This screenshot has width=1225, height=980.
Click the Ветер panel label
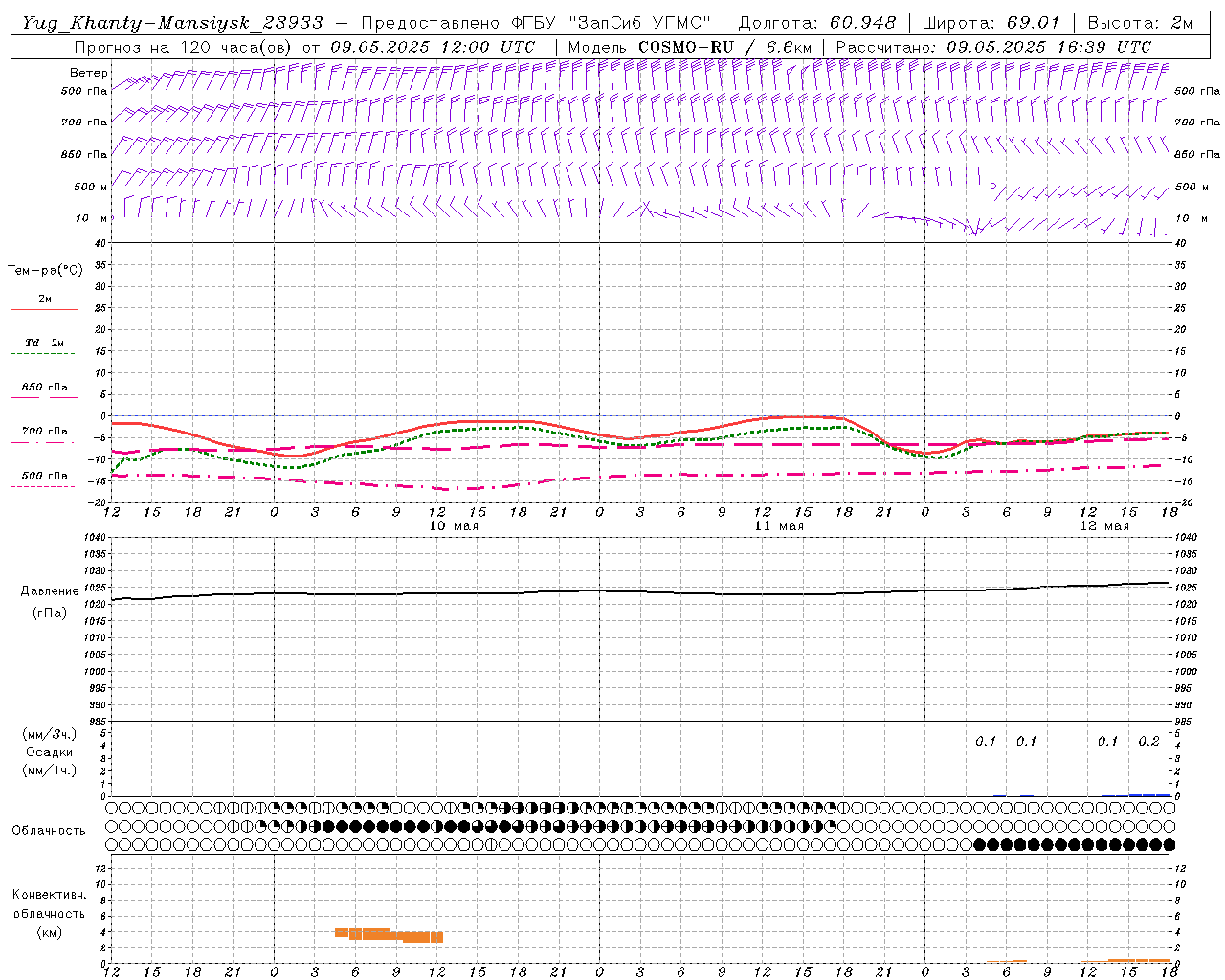89,73
